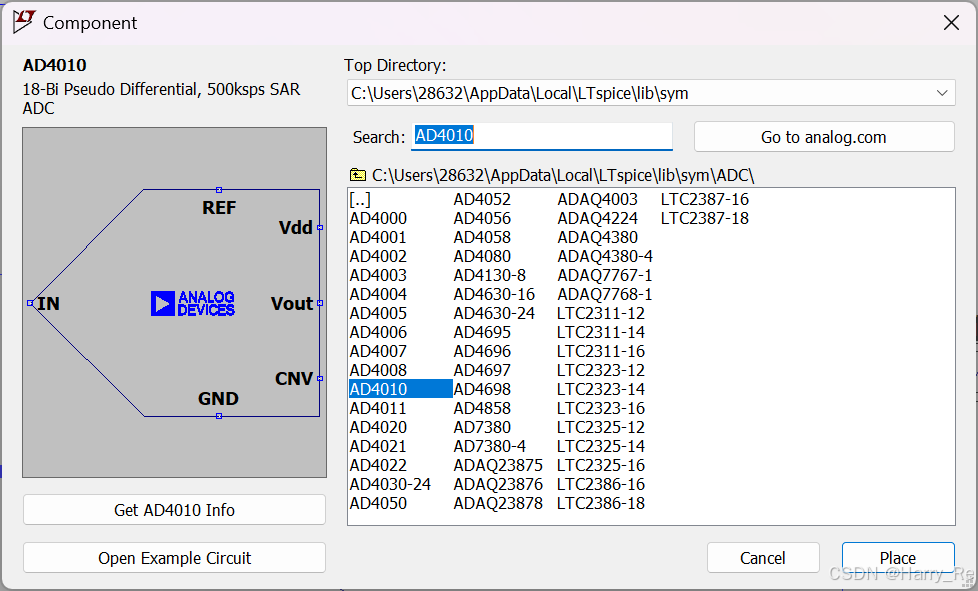Click the Search input field

[x=541, y=135]
